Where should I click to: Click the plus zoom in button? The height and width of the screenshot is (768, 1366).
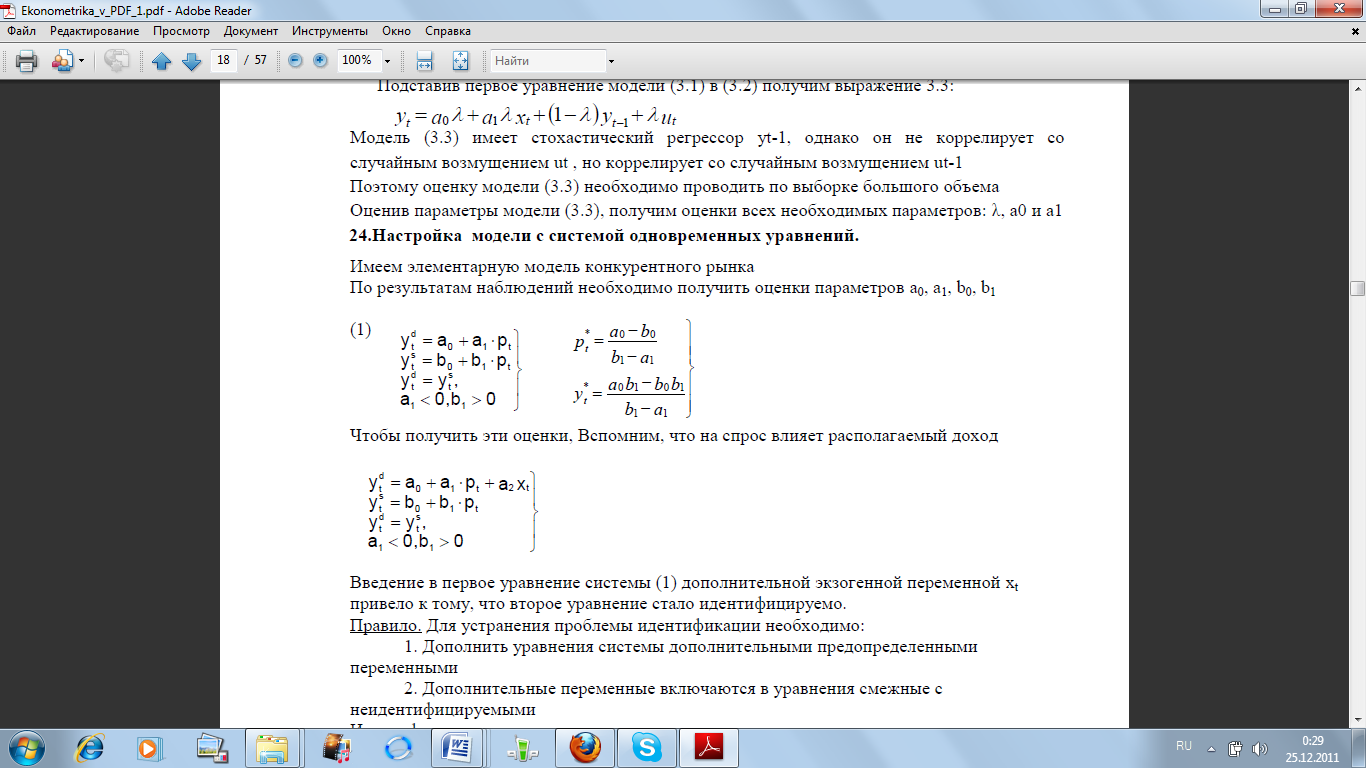tap(320, 61)
